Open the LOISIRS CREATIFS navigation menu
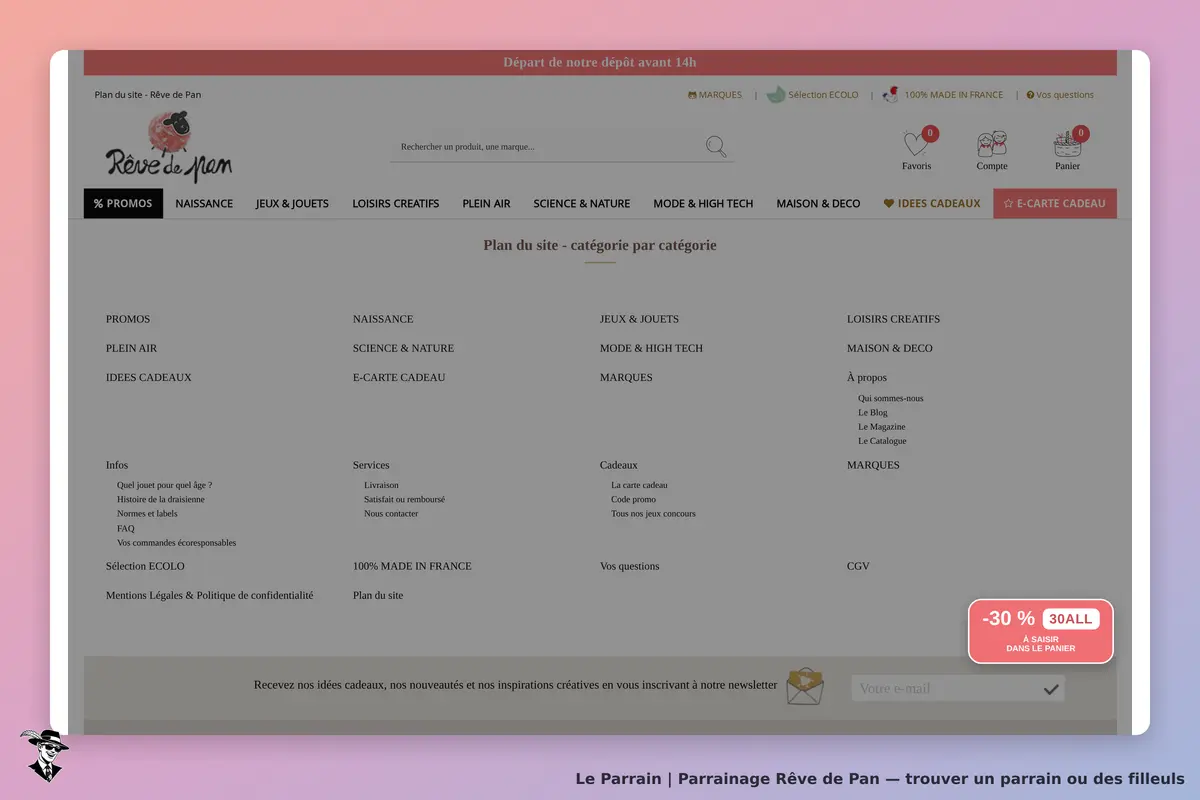This screenshot has width=1200, height=800. click(396, 203)
